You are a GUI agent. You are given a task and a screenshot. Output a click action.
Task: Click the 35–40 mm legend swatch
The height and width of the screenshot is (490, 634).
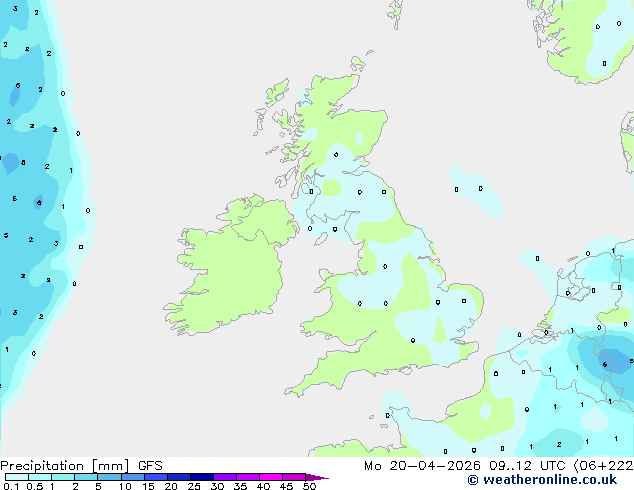pyautogui.click(x=247, y=477)
